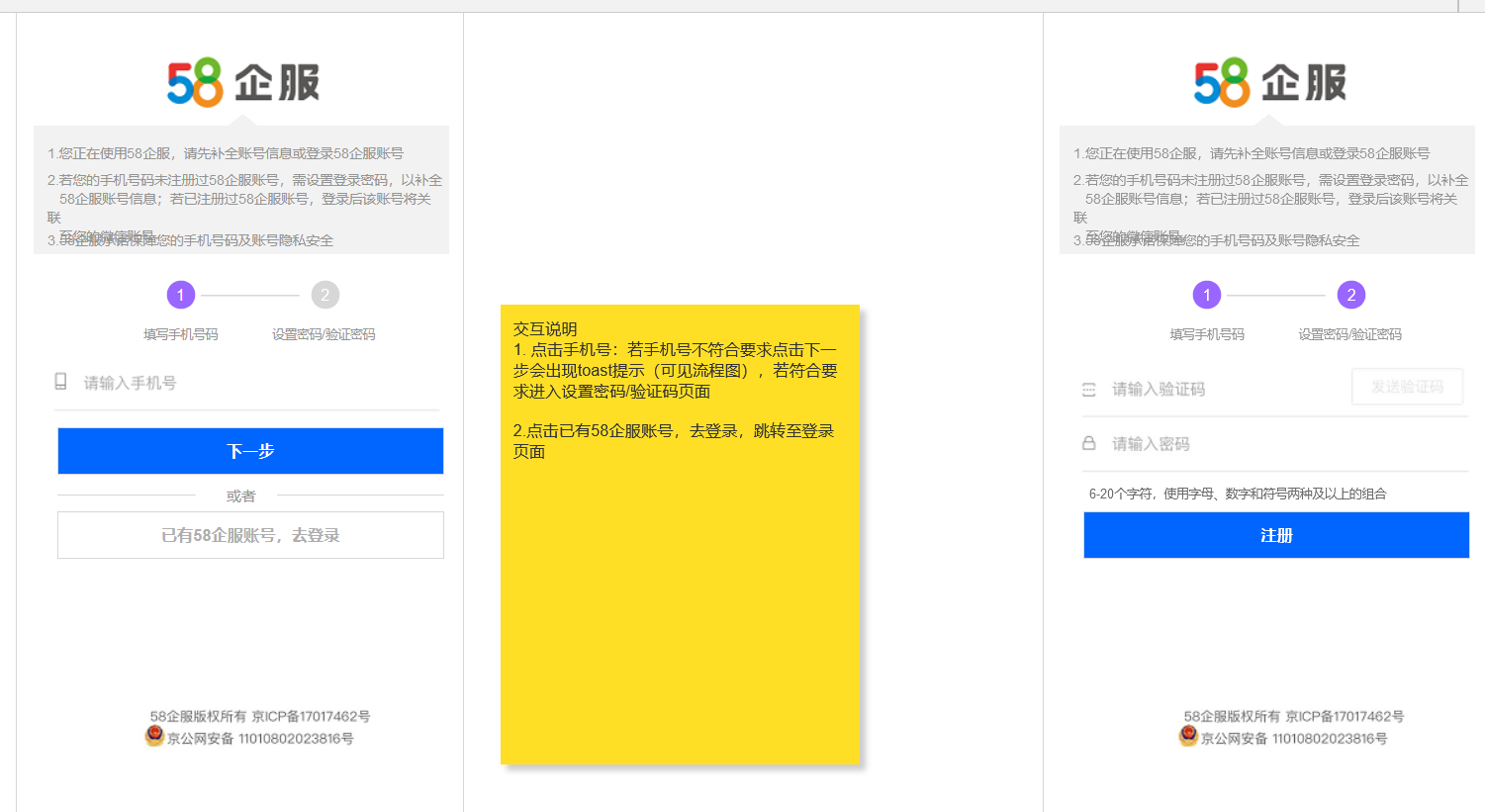The image size is (1485, 812).
Task: Click the 58企服 logo in right panel
Action: point(1270,82)
